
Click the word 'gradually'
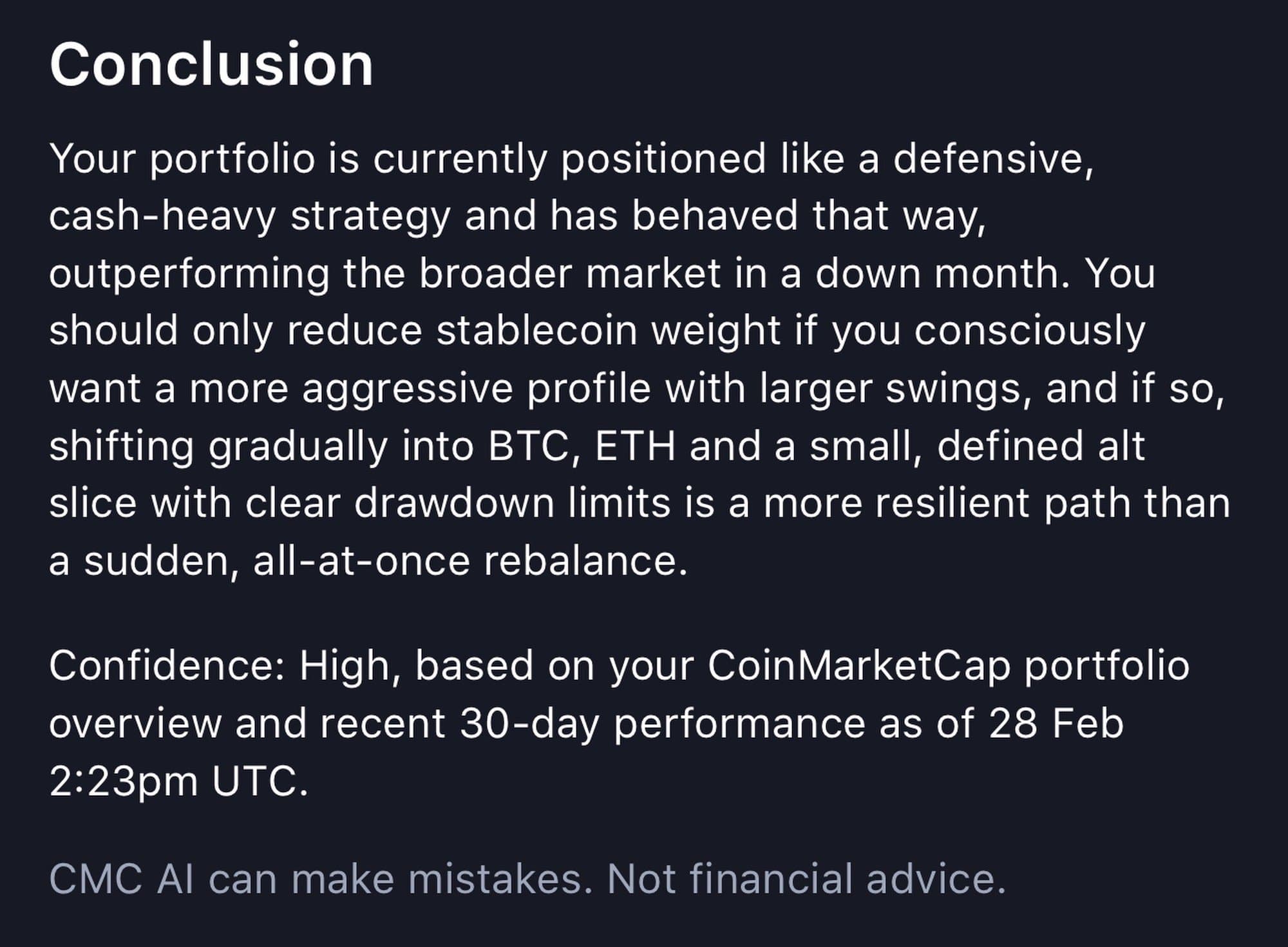[298, 446]
